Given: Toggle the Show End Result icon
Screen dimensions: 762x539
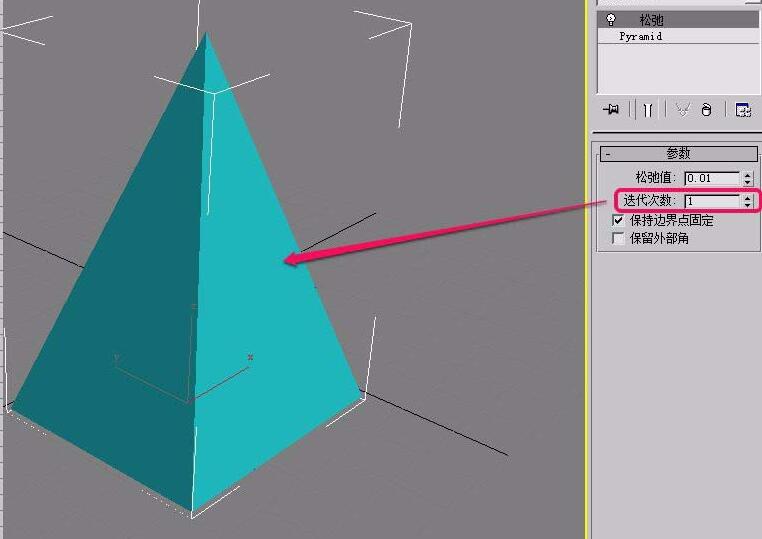Looking at the screenshot, I should click(647, 110).
